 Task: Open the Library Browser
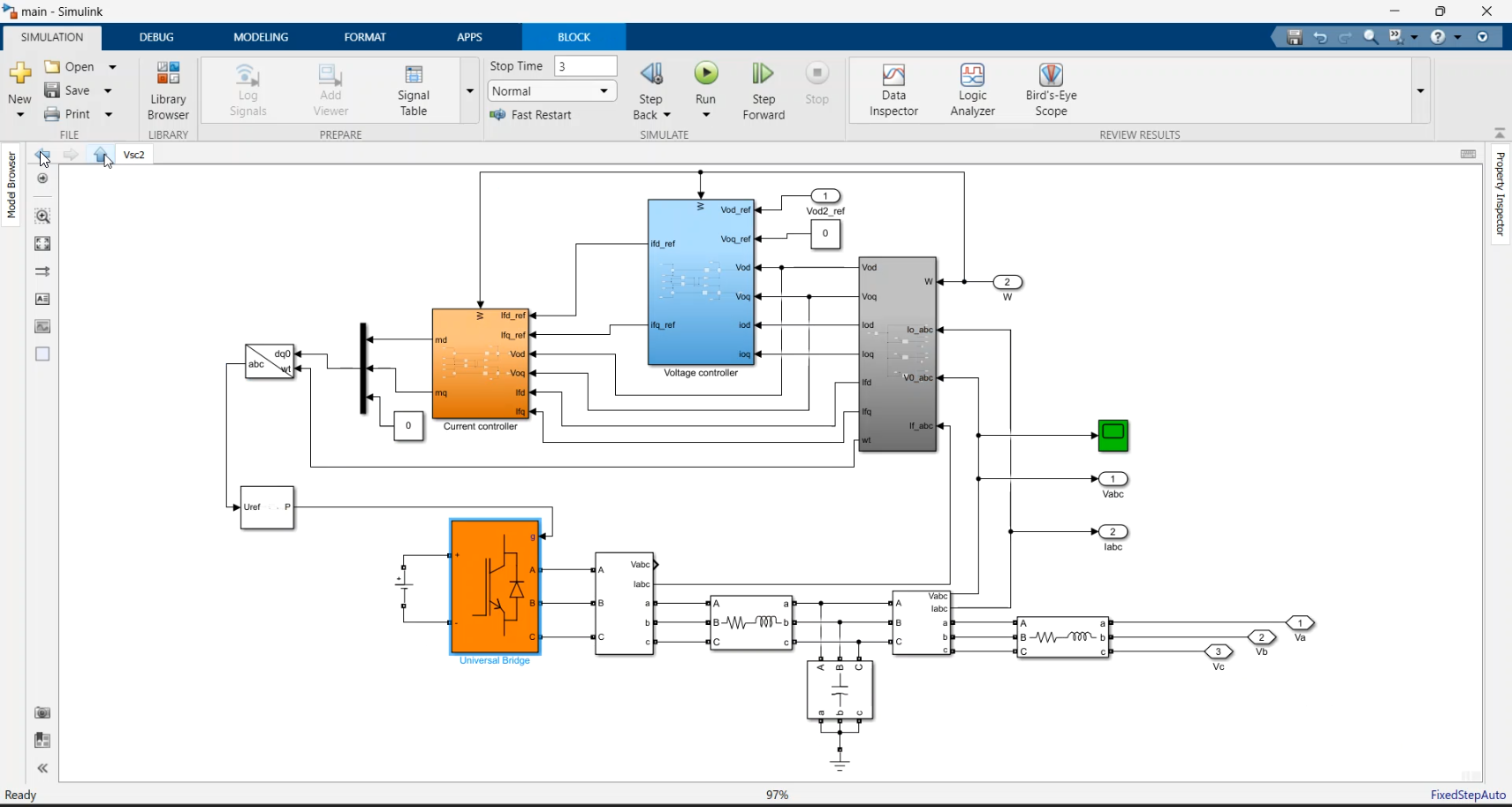pyautogui.click(x=168, y=90)
